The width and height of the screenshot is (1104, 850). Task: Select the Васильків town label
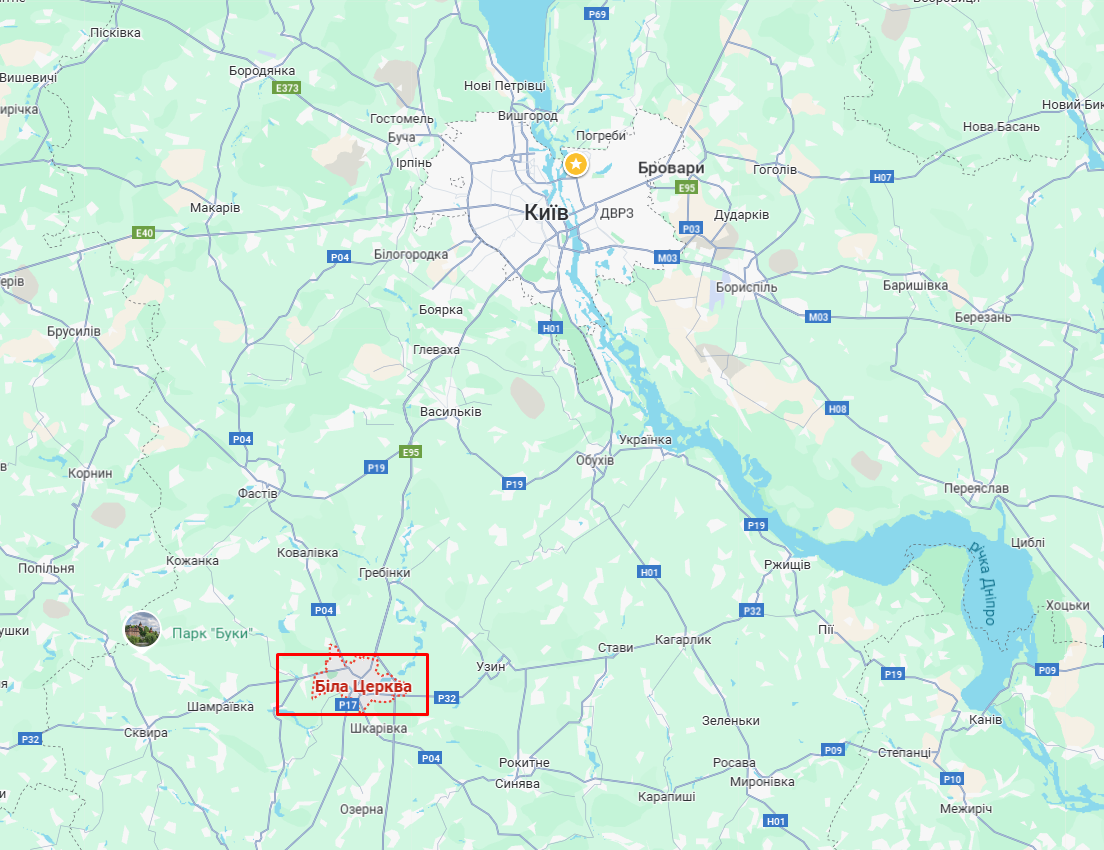[x=451, y=411]
